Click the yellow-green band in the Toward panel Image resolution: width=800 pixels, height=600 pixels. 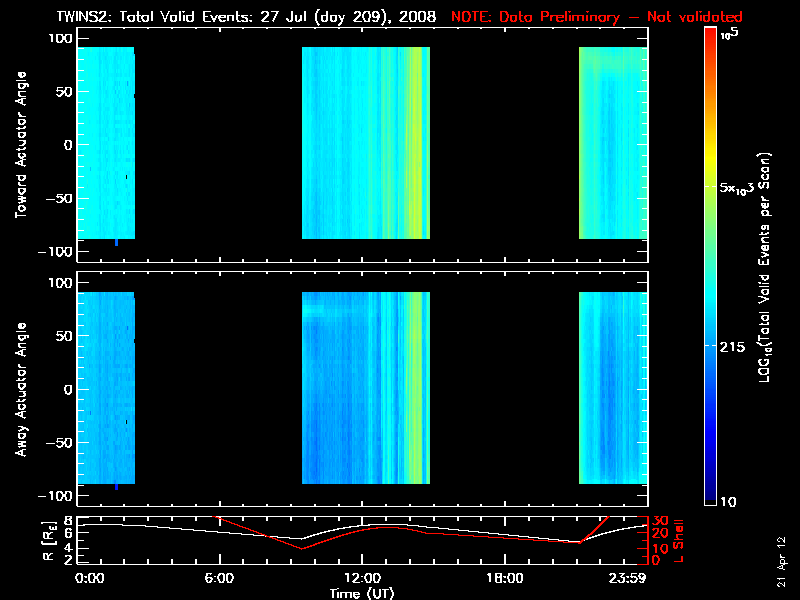point(414,145)
